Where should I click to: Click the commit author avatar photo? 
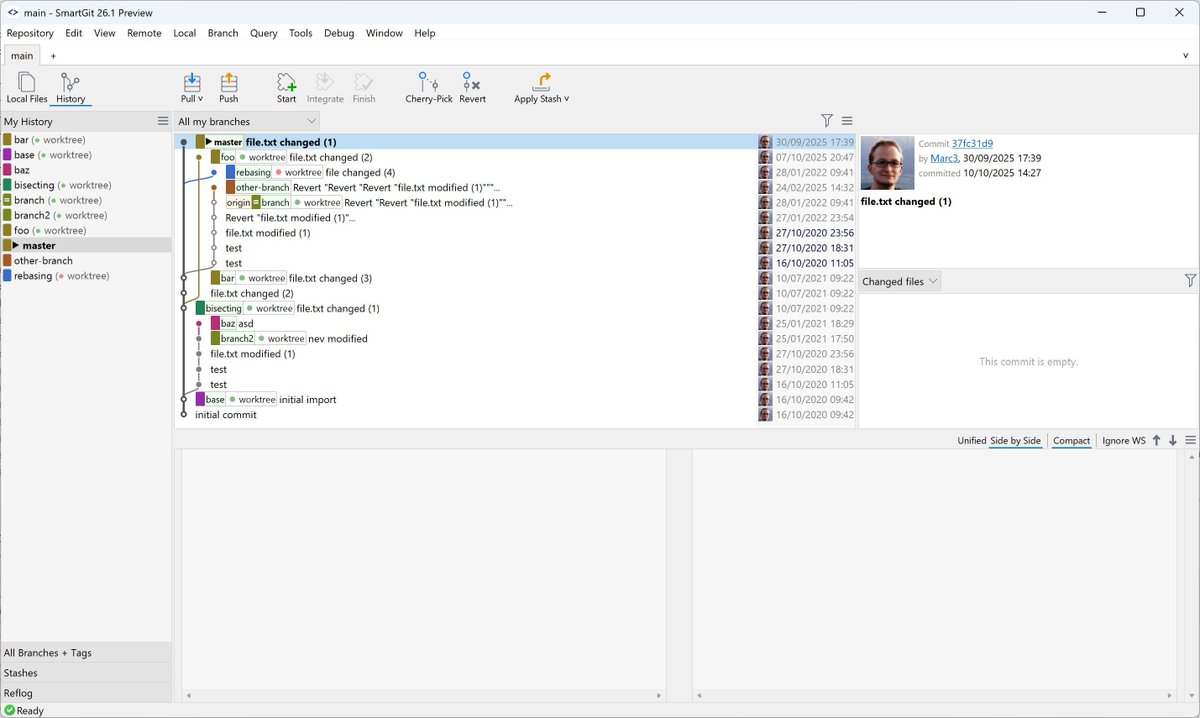887,163
